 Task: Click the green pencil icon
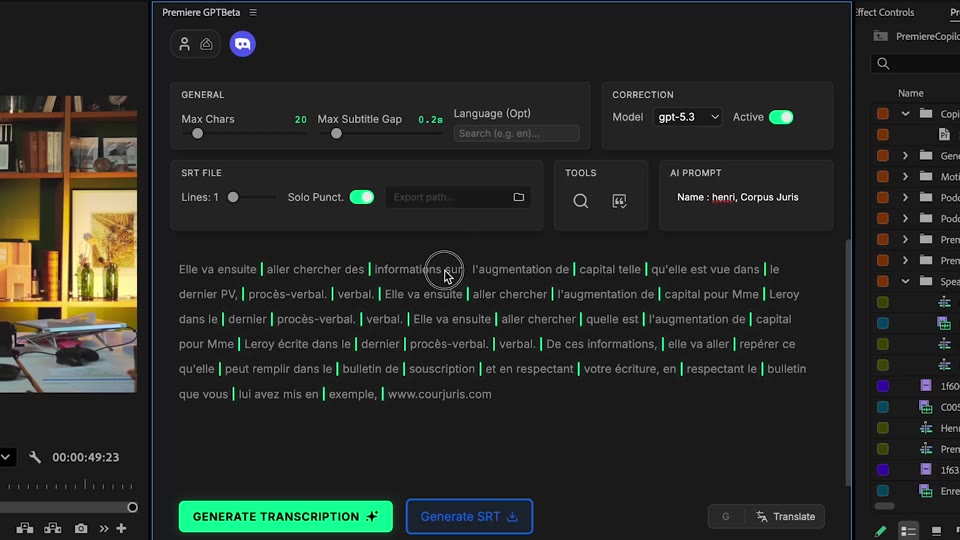pos(880,531)
